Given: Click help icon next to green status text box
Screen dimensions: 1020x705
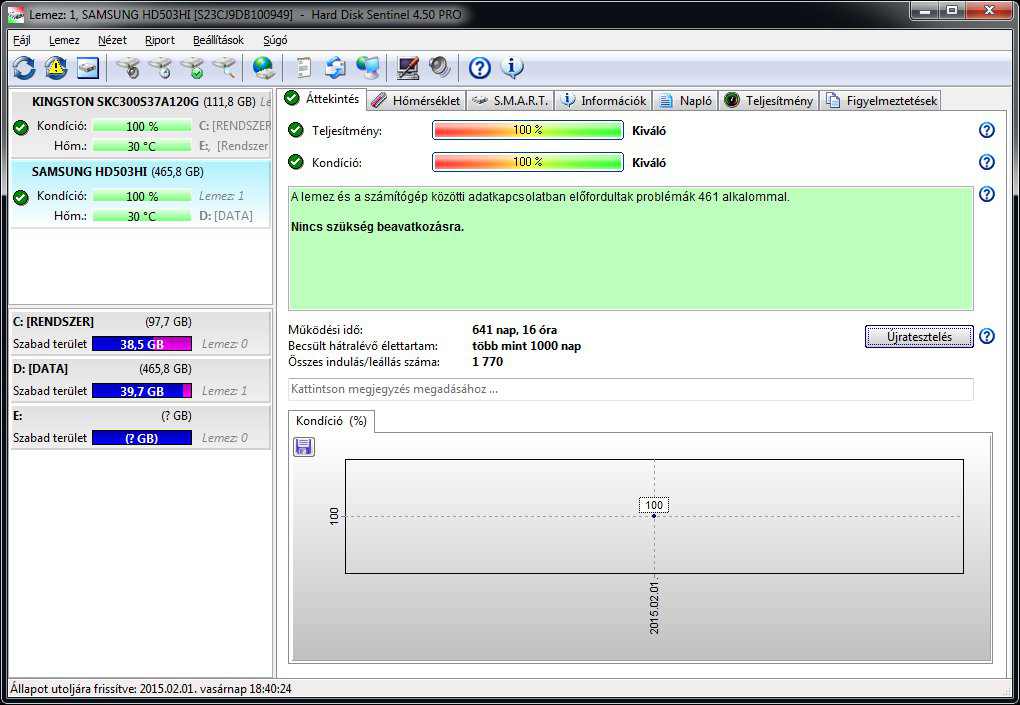Looking at the screenshot, I should [987, 194].
